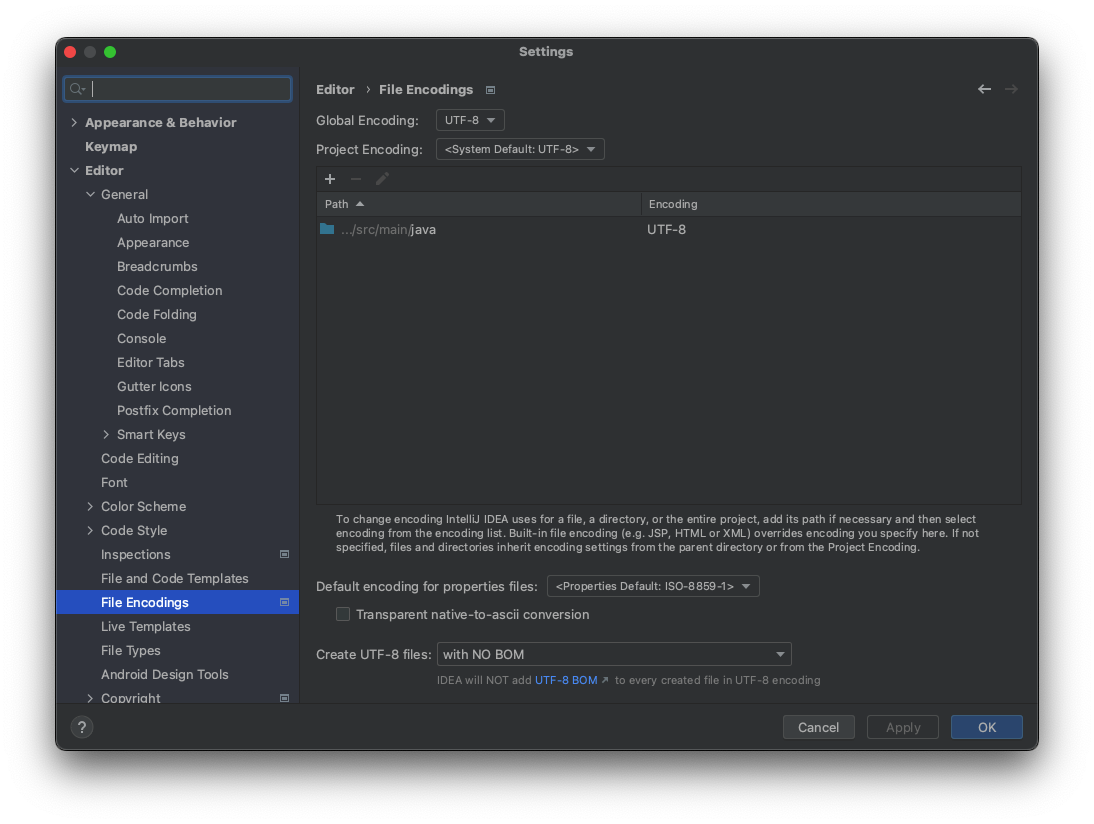Sort the table by the Path column
Screen dimensions: 1094x824
(337, 204)
